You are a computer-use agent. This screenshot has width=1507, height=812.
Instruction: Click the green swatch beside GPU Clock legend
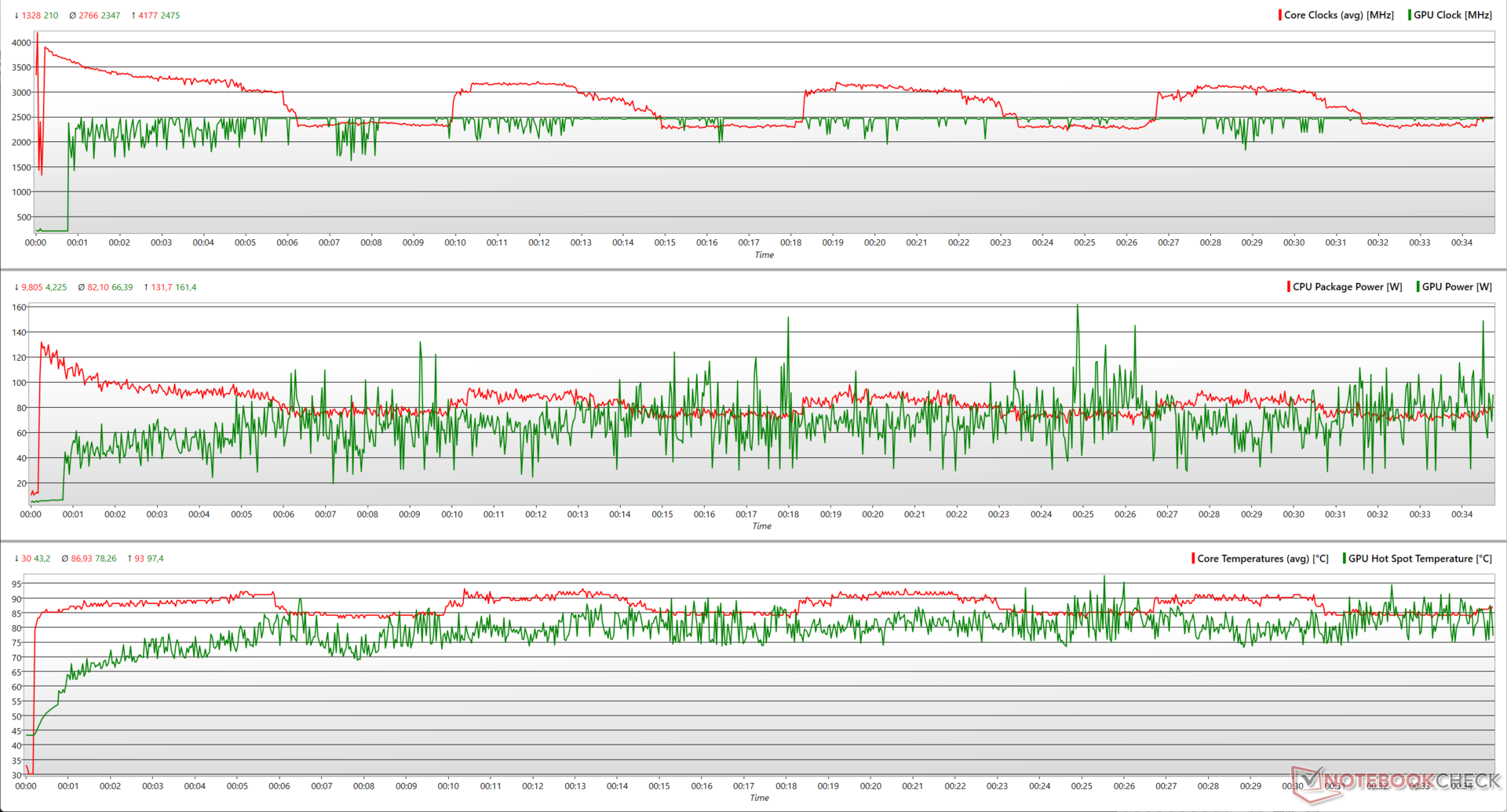[x=1410, y=15]
